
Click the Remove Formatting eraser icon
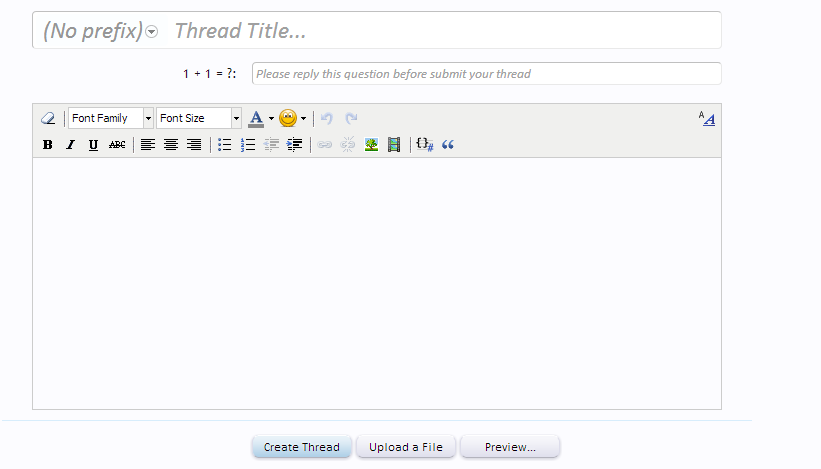48,118
